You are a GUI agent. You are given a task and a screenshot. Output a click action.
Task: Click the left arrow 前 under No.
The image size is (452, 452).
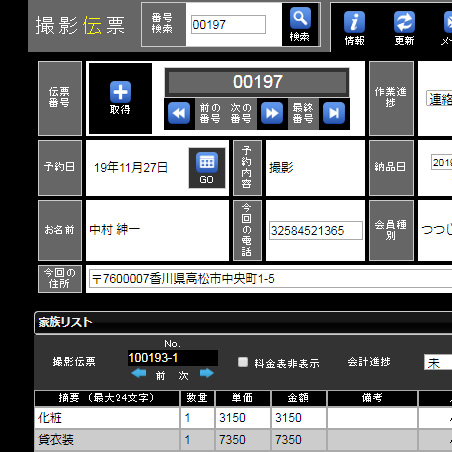pos(139,373)
